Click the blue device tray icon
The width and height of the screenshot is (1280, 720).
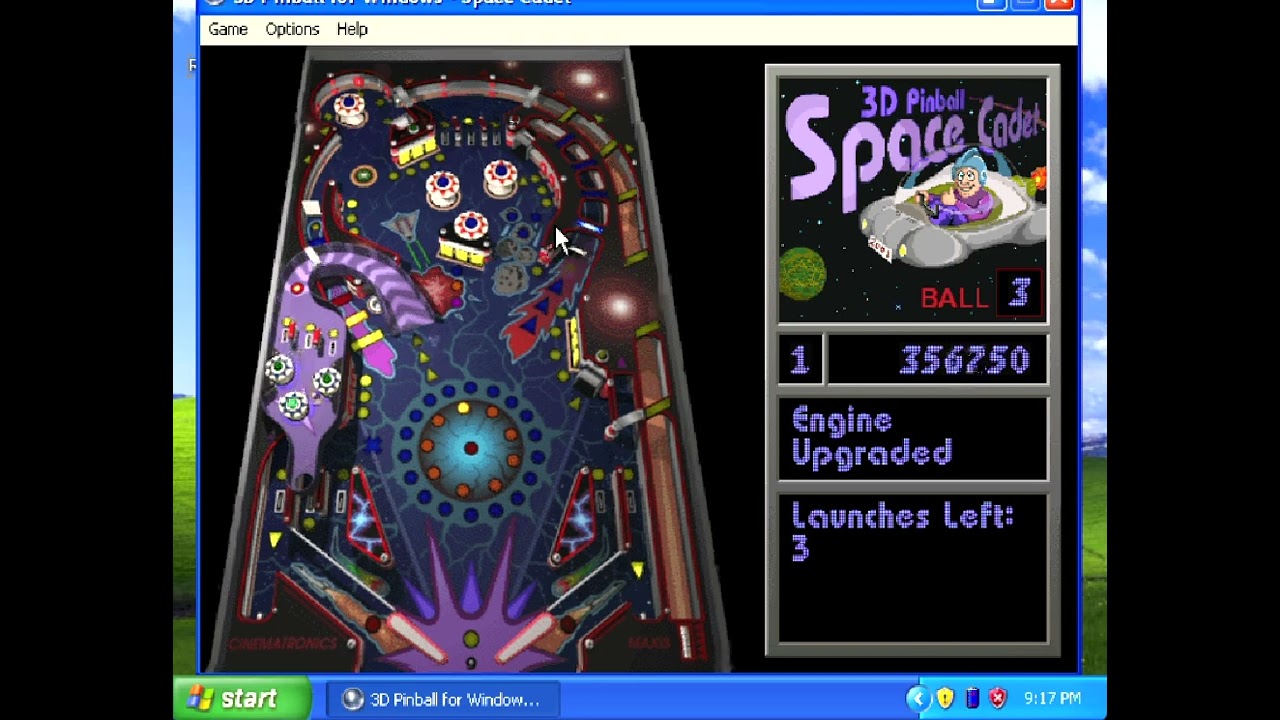[x=972, y=698]
